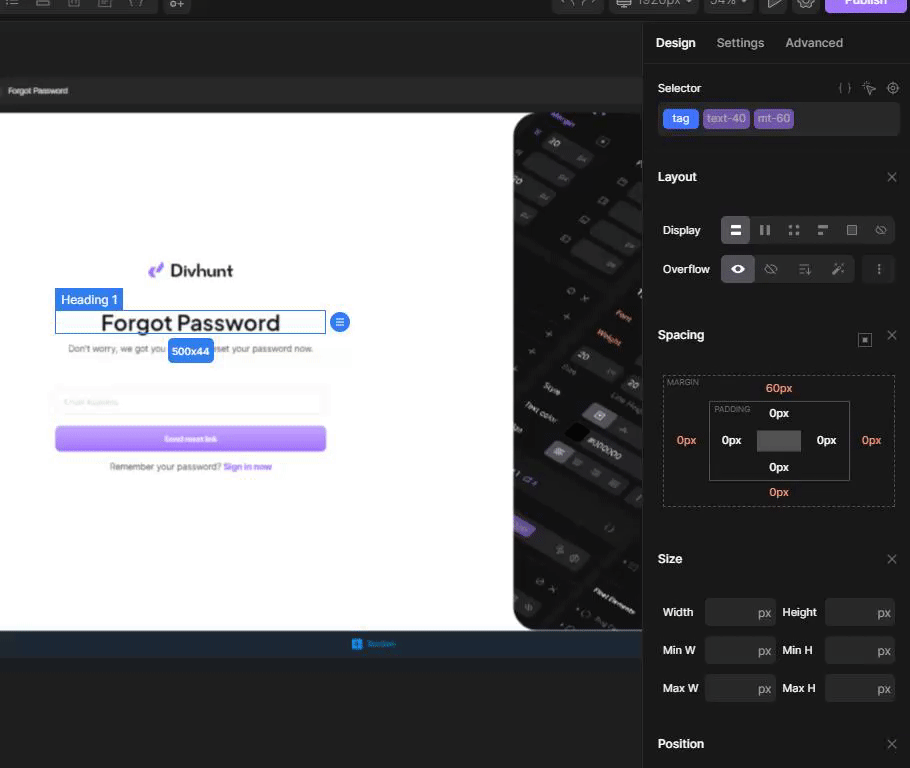The width and height of the screenshot is (910, 768).
Task: Open the Width px unit selector
Action: tap(764, 613)
